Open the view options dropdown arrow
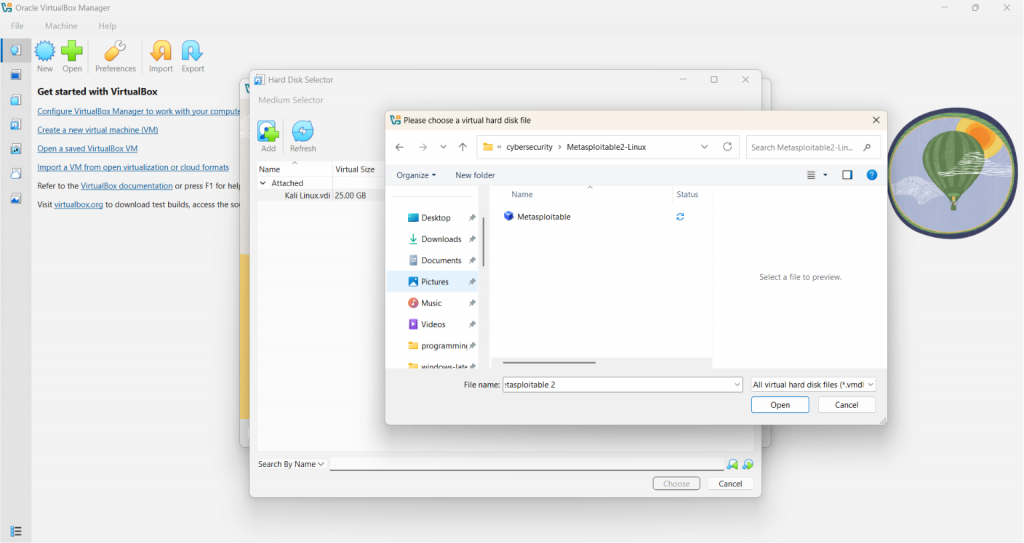Viewport: 1024px width, 543px height. coord(825,175)
